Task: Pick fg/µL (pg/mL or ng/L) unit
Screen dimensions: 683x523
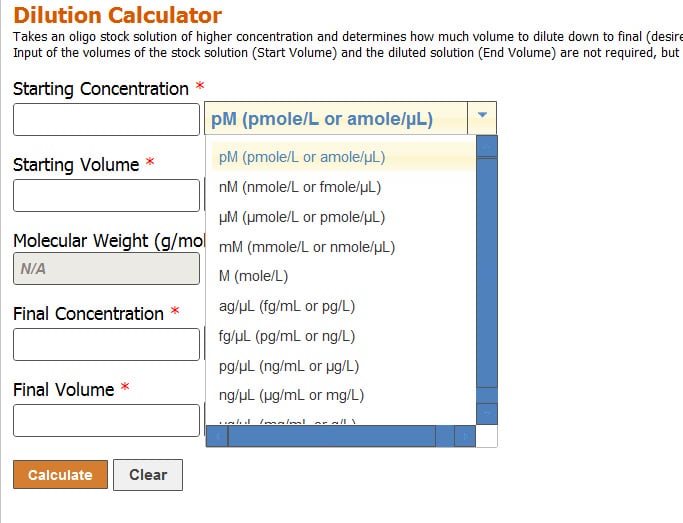Action: (x=287, y=336)
